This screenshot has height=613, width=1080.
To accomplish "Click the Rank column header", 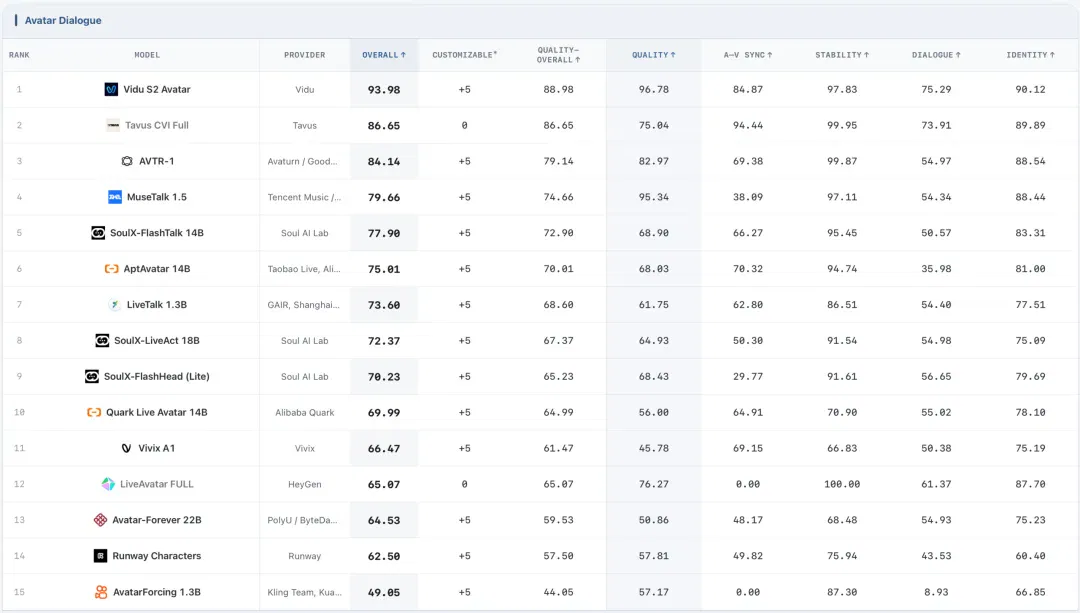I will (x=19, y=55).
